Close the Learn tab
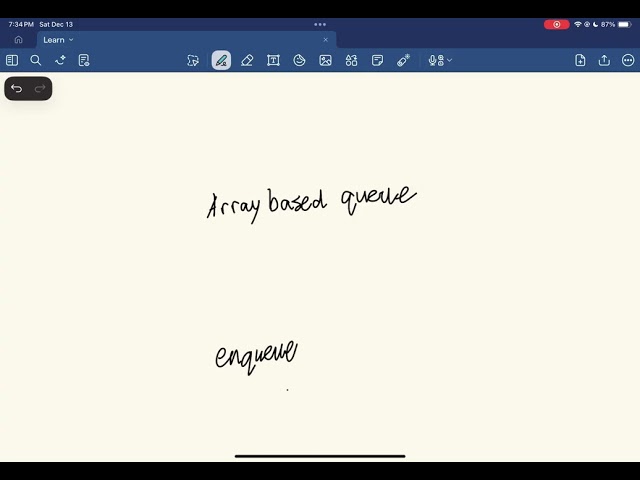This screenshot has height=480, width=640. tap(325, 40)
